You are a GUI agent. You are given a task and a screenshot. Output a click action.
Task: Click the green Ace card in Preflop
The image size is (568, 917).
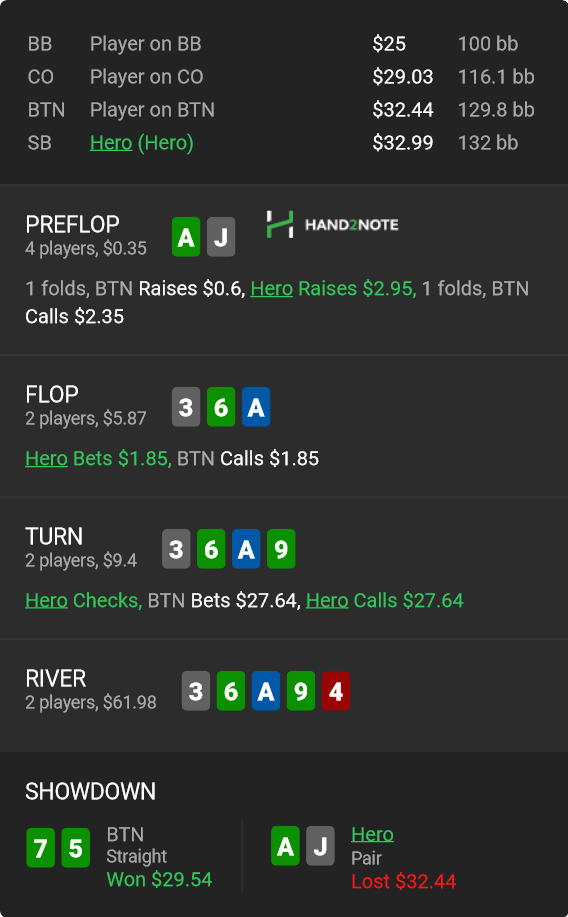tap(186, 237)
